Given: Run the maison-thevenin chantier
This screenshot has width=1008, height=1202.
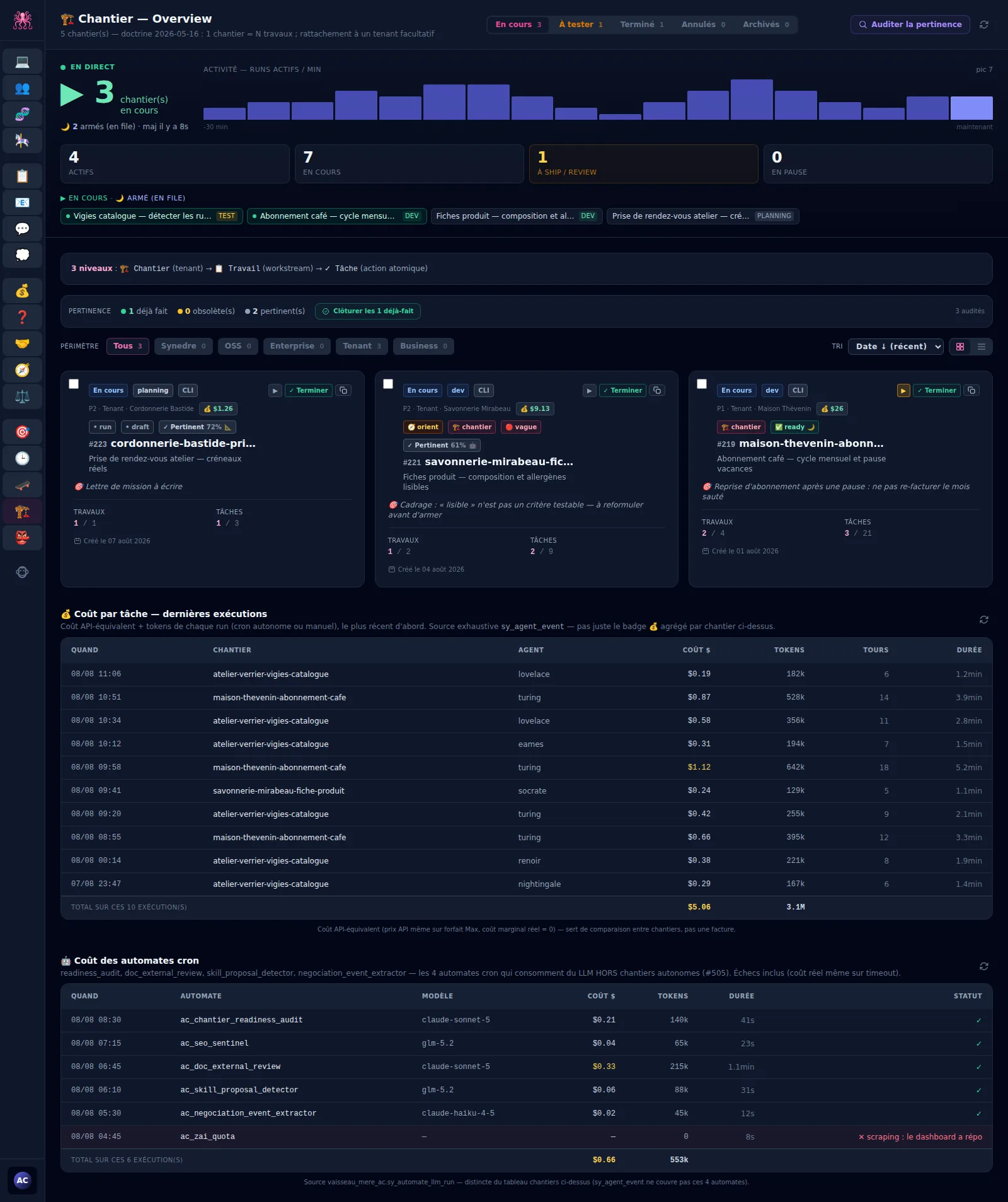Looking at the screenshot, I should [903, 391].
